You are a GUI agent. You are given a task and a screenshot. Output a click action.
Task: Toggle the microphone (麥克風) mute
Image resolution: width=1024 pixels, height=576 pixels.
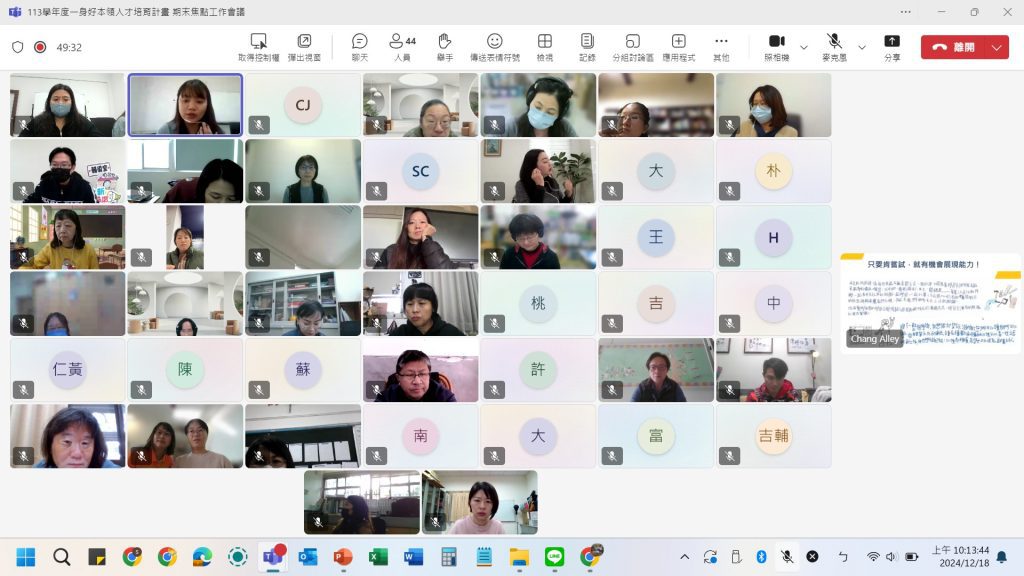[833, 46]
